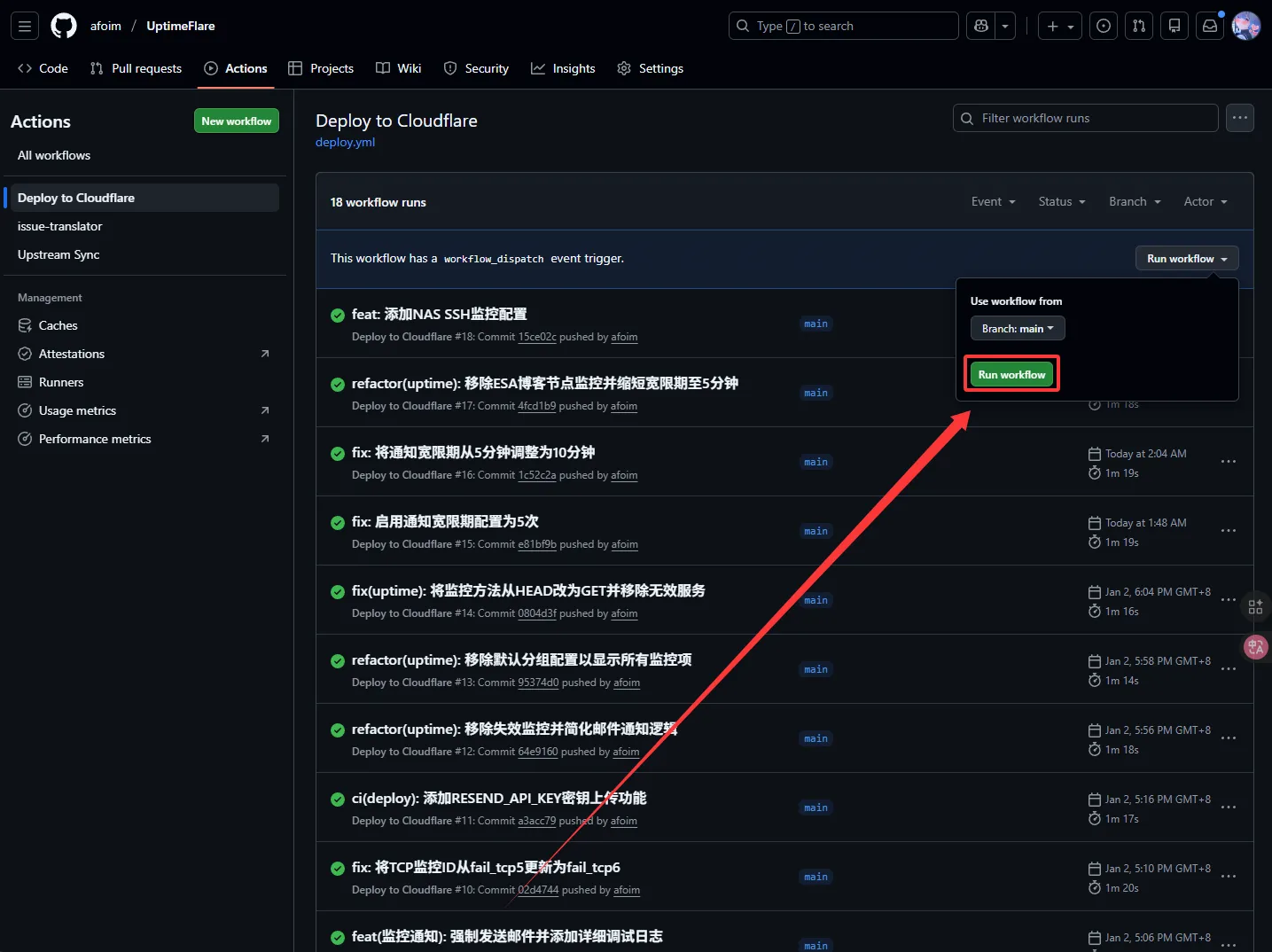
Task: Open the Branch: main selector
Action: [1017, 329]
